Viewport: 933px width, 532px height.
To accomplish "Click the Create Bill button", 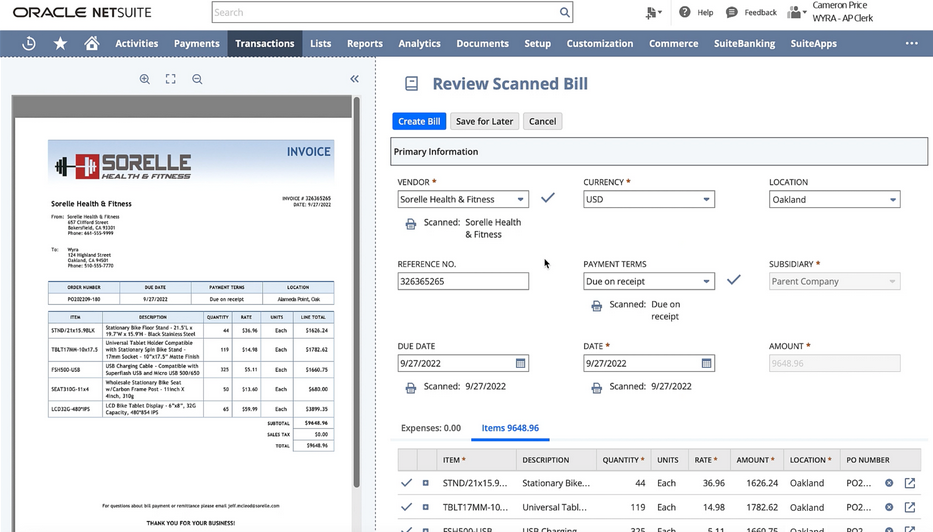I will click(419, 121).
